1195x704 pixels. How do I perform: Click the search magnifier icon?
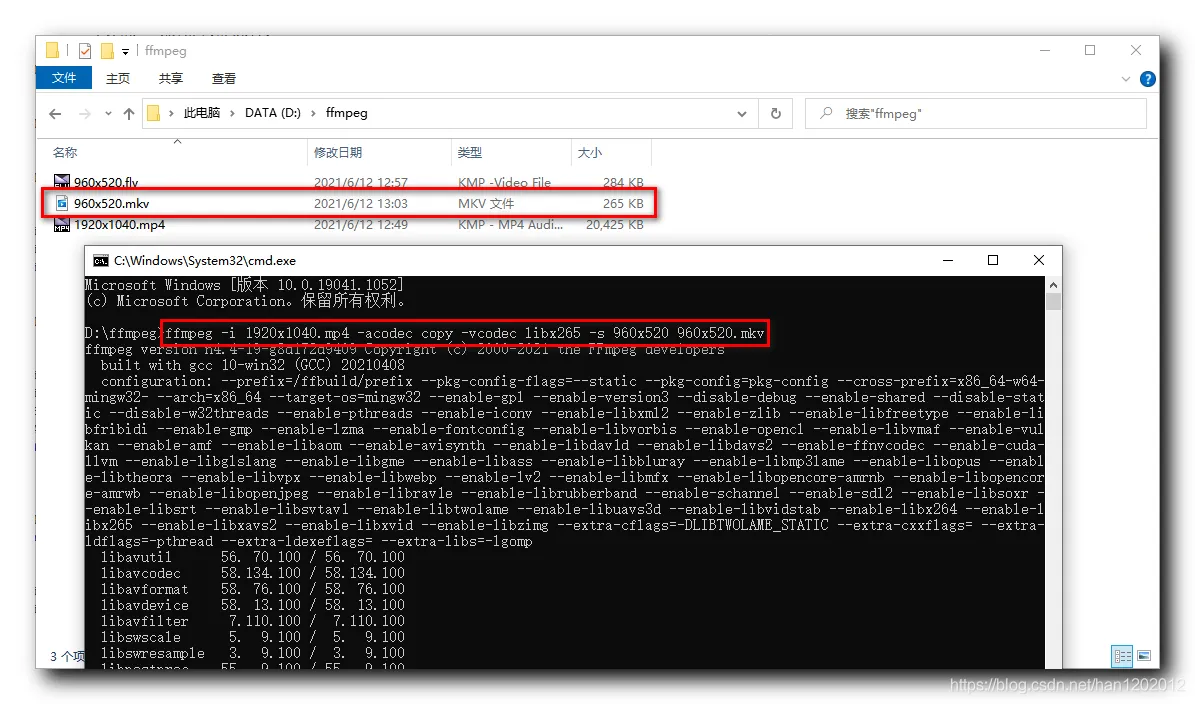(x=826, y=114)
